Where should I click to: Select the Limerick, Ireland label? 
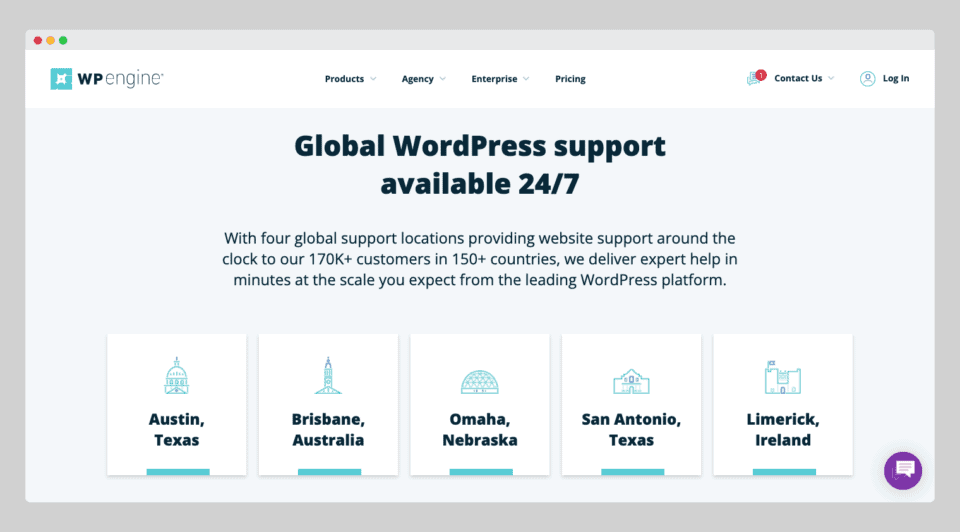(782, 430)
